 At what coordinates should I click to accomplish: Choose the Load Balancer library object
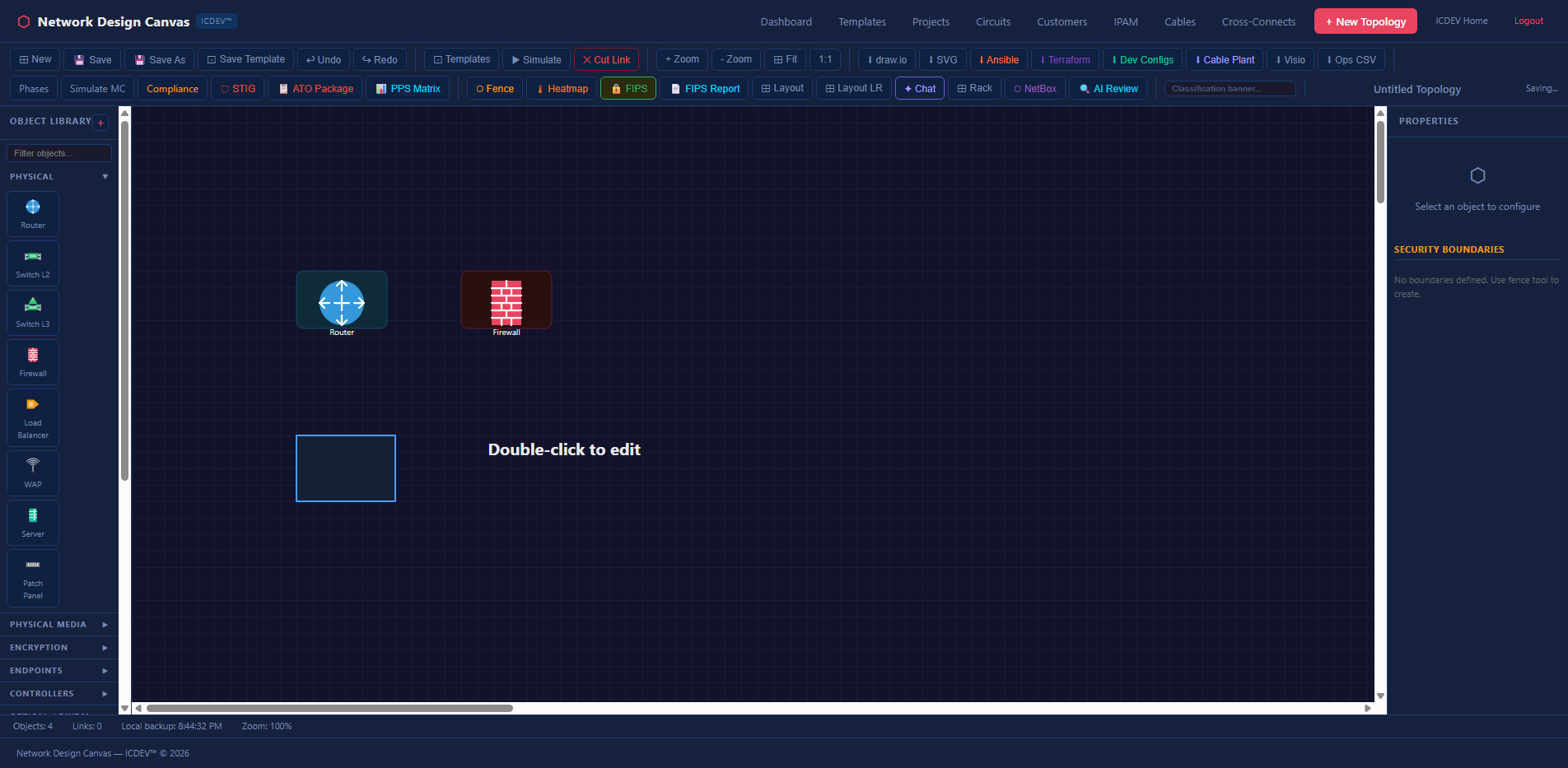pyautogui.click(x=33, y=417)
